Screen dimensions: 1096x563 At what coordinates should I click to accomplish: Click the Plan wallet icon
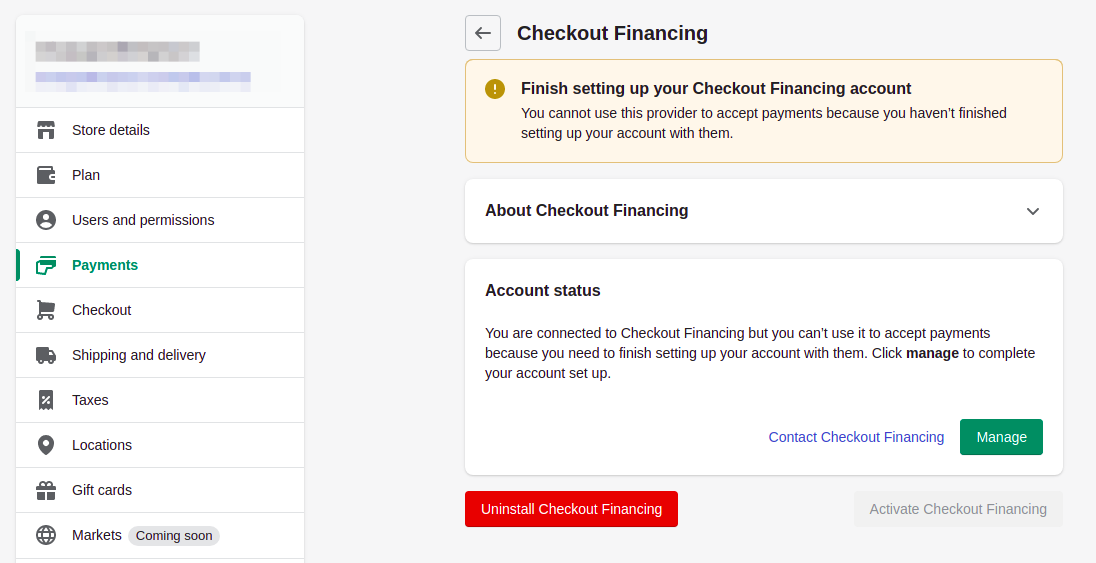point(46,175)
